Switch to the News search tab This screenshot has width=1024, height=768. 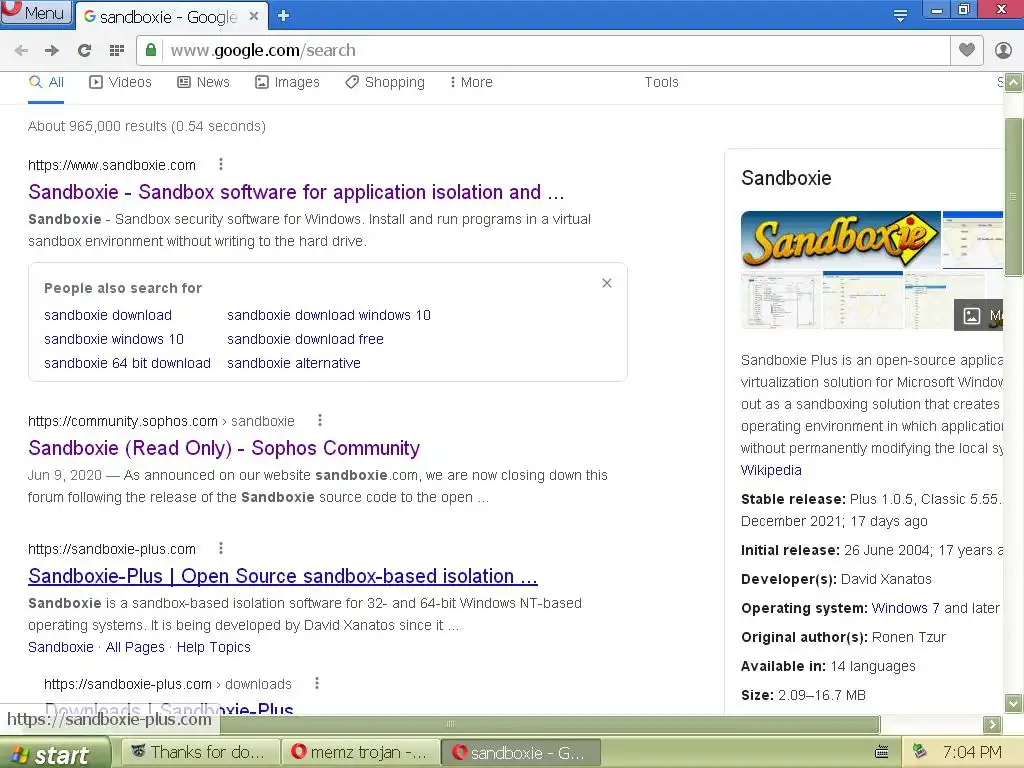(x=203, y=82)
